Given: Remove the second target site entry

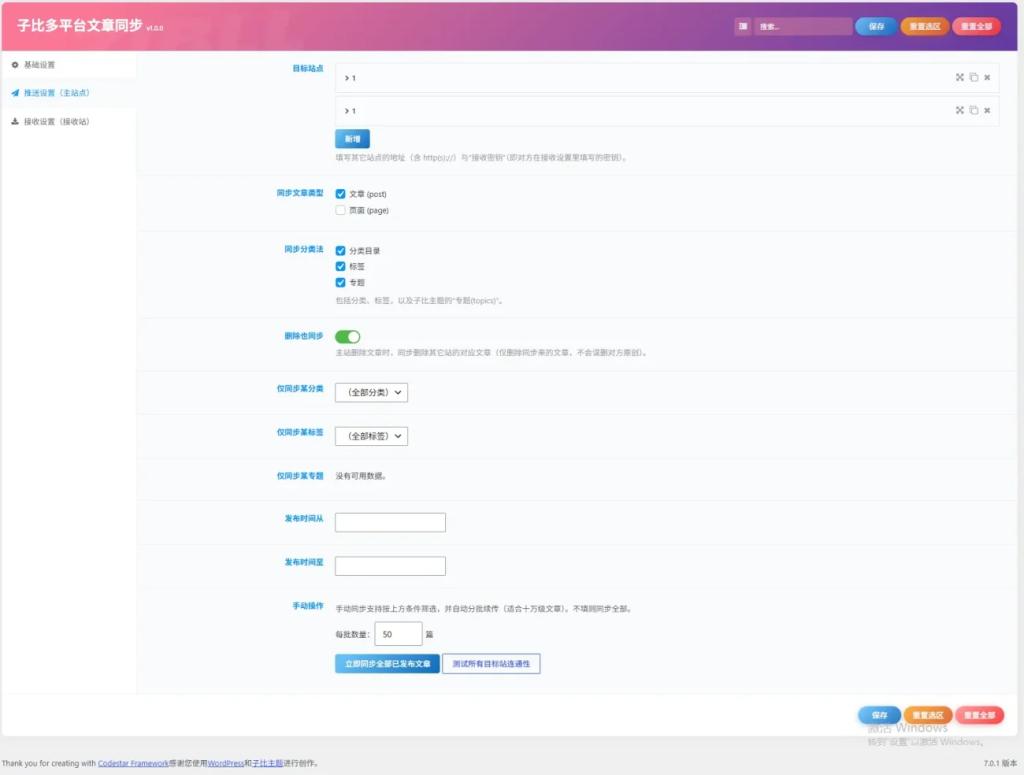Looking at the screenshot, I should [x=987, y=110].
